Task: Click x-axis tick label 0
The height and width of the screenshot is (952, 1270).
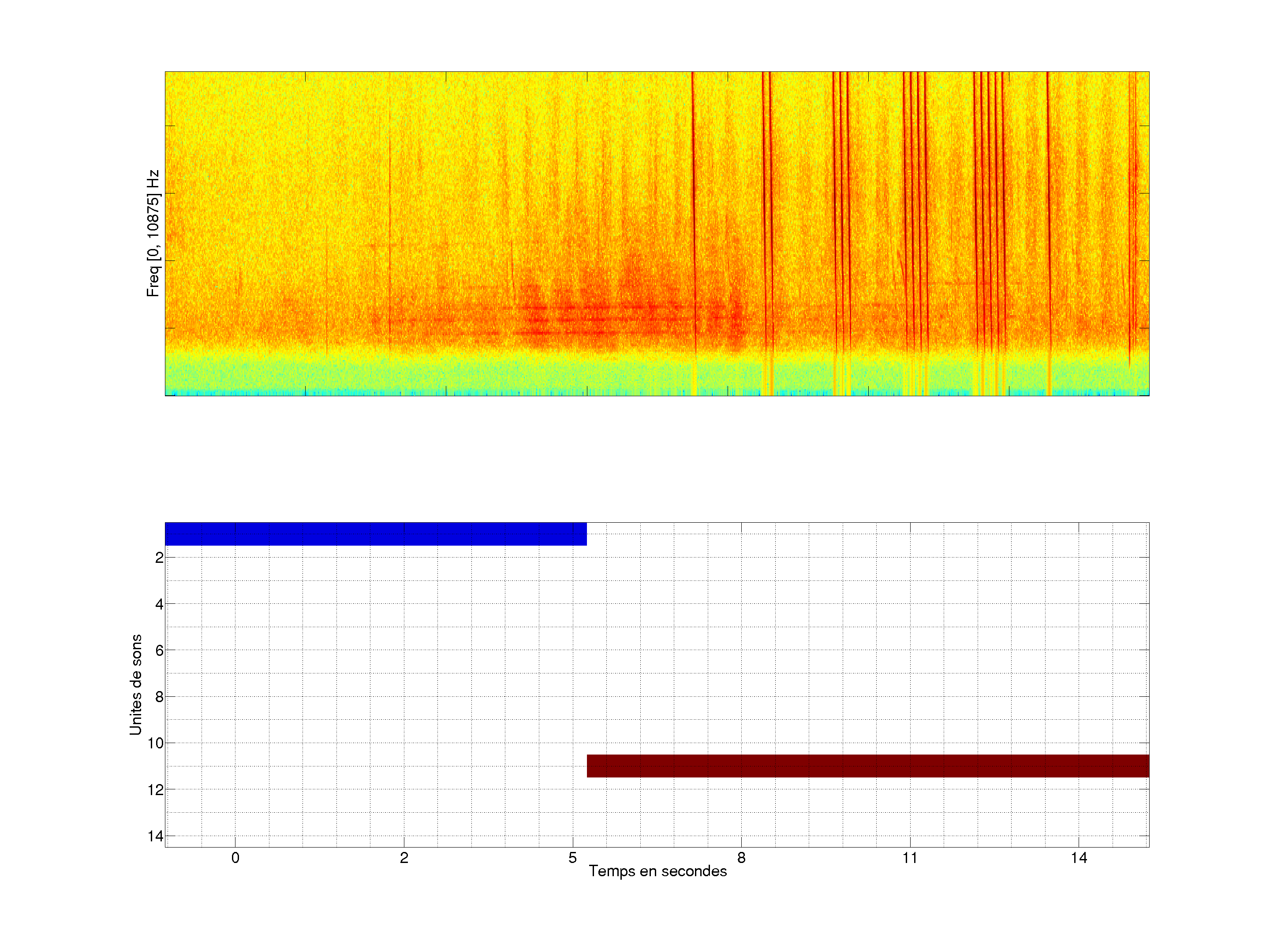Action: [235, 858]
